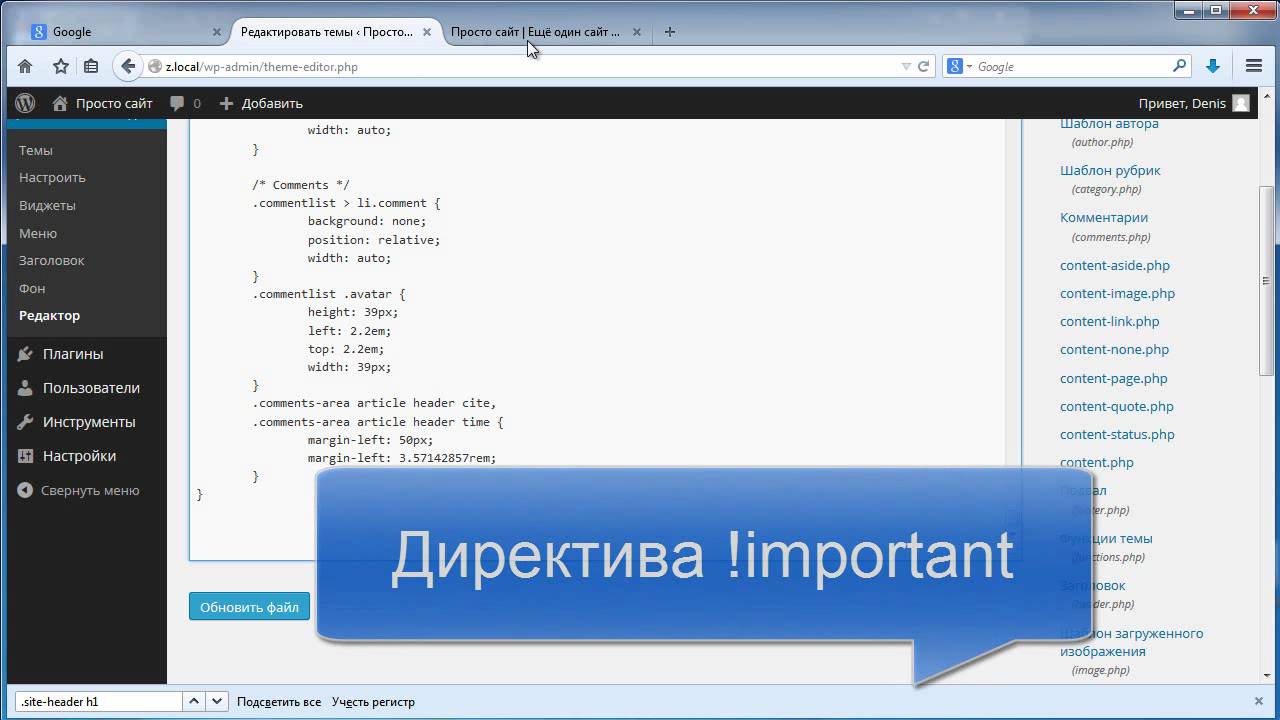Image resolution: width=1280 pixels, height=720 pixels.
Task: Open content-aside.php file
Action: (1115, 265)
